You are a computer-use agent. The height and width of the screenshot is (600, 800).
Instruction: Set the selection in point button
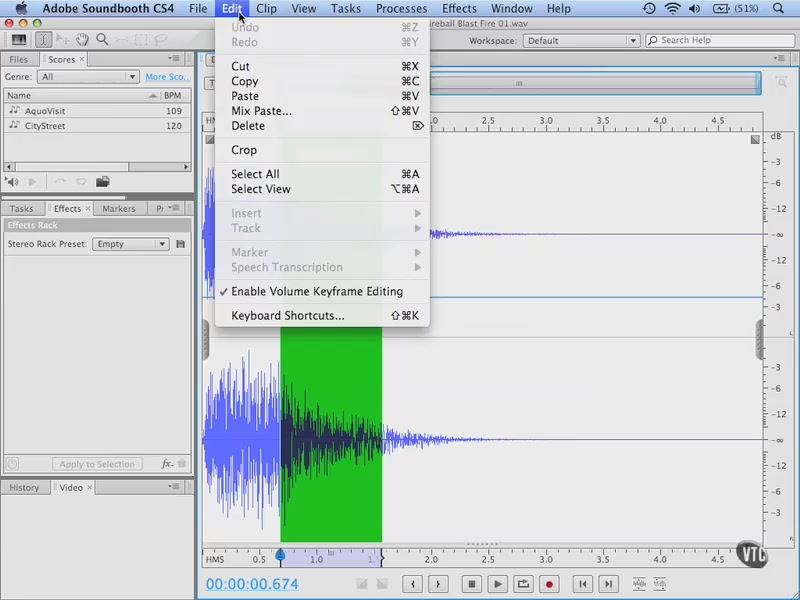412,584
